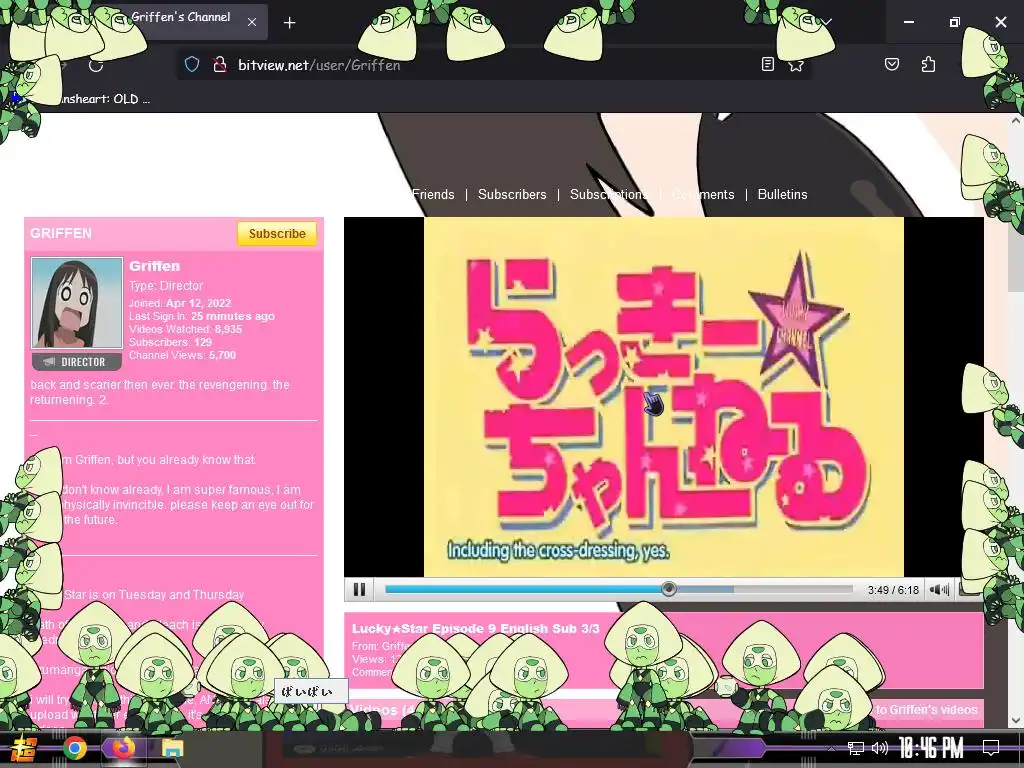The width and height of the screenshot is (1024, 768).
Task: Open Windows Start button in taskbar
Action: (25, 748)
